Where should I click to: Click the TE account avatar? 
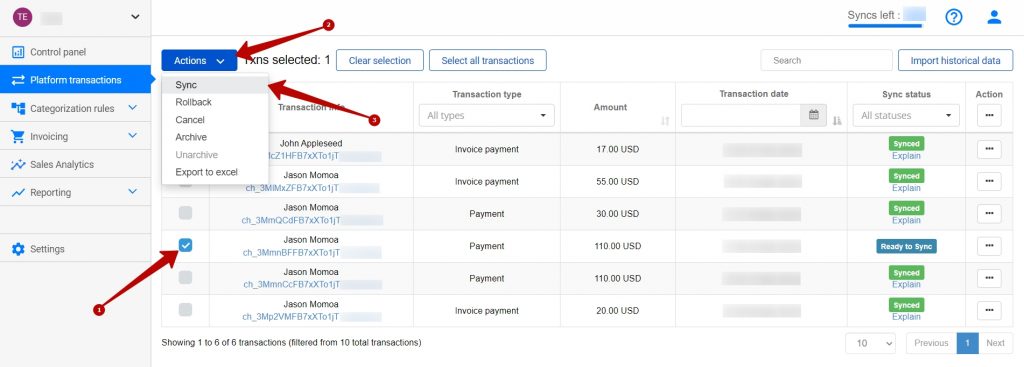pyautogui.click(x=23, y=17)
